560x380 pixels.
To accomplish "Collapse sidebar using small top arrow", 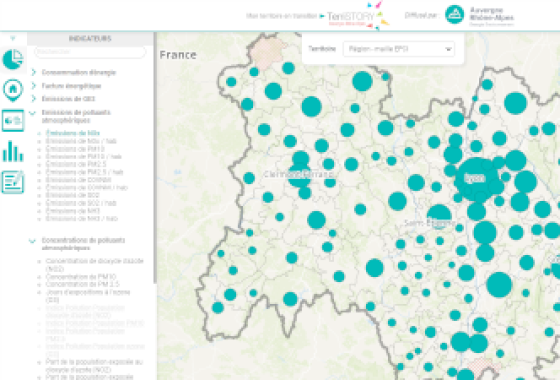I will tap(13, 38).
